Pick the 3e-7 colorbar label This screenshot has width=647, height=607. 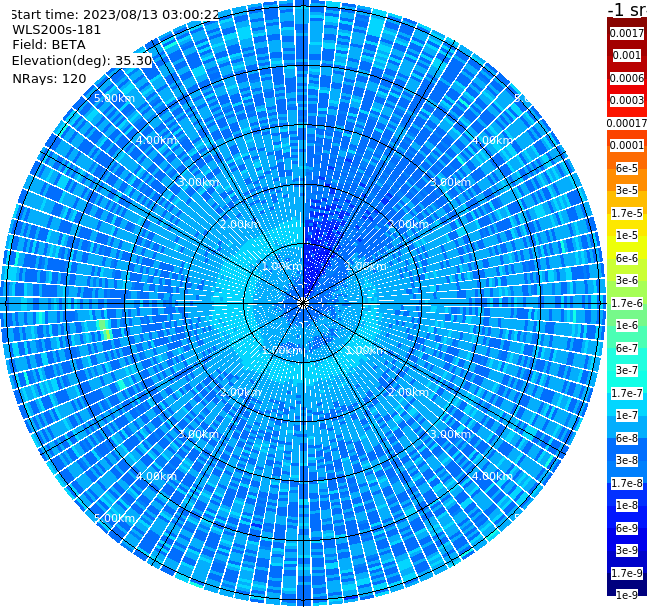coord(627,370)
